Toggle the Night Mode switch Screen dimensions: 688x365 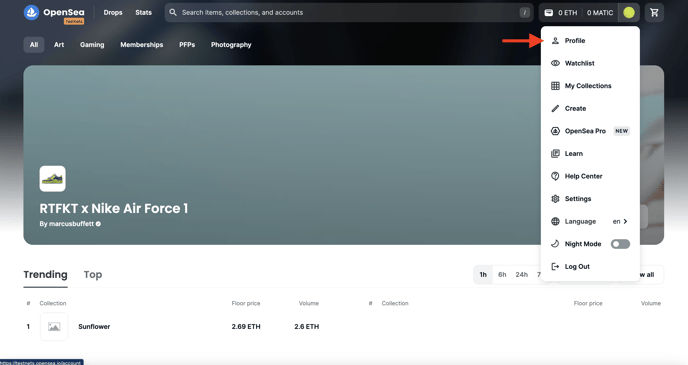coord(620,244)
